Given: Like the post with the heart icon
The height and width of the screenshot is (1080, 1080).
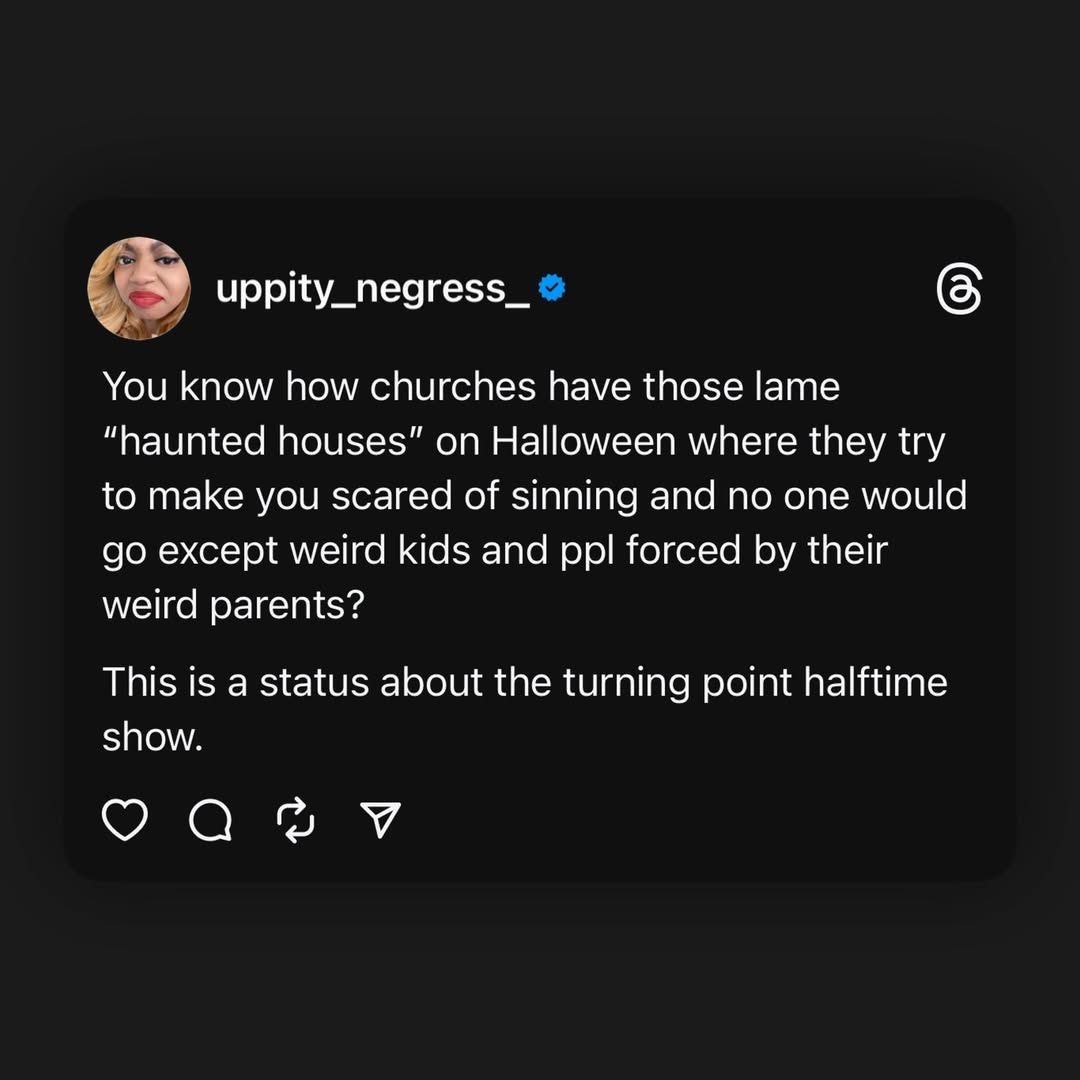Looking at the screenshot, I should pyautogui.click(x=125, y=821).
